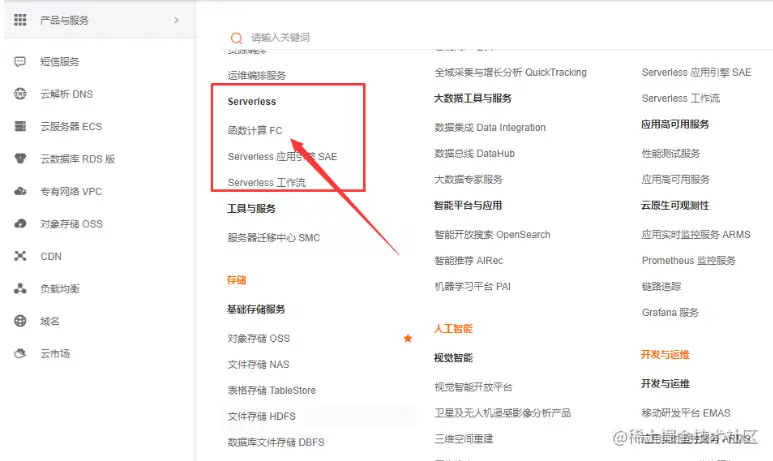This screenshot has height=461, width=773.
Task: Open 卫星及无人机遥感影像分析产品 link
Action: pos(502,413)
